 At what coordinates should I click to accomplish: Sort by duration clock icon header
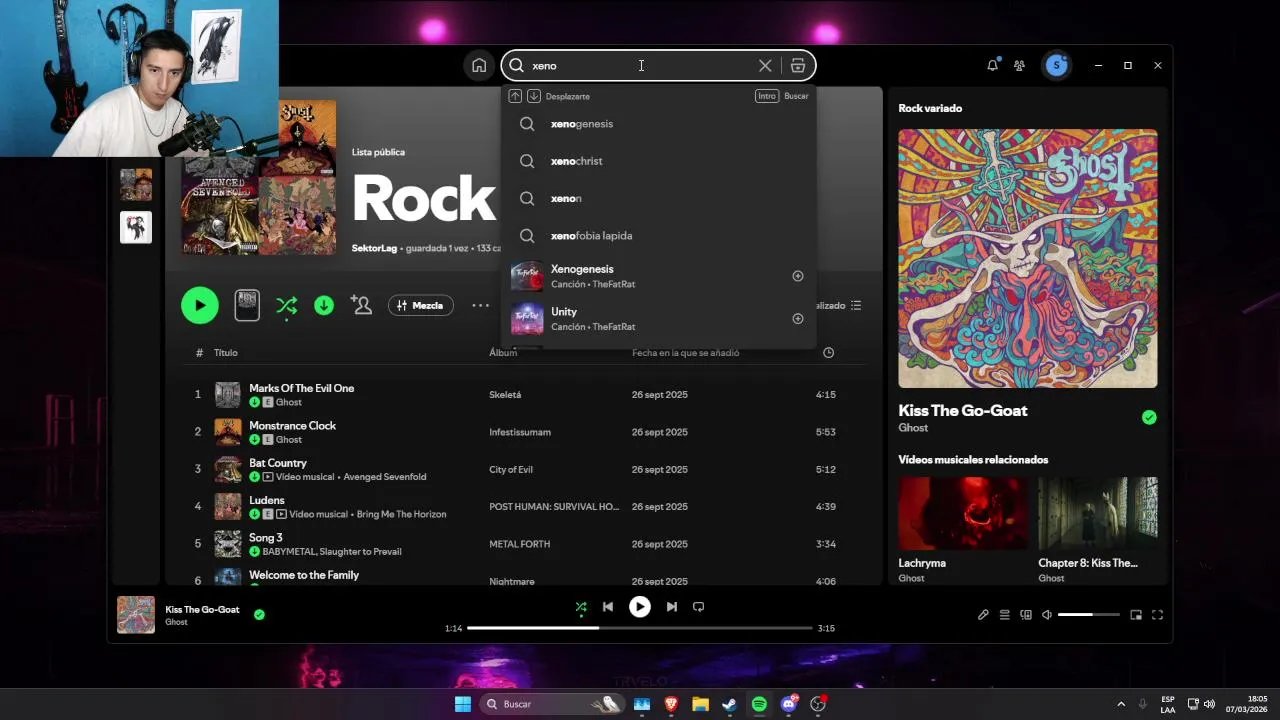pos(828,353)
